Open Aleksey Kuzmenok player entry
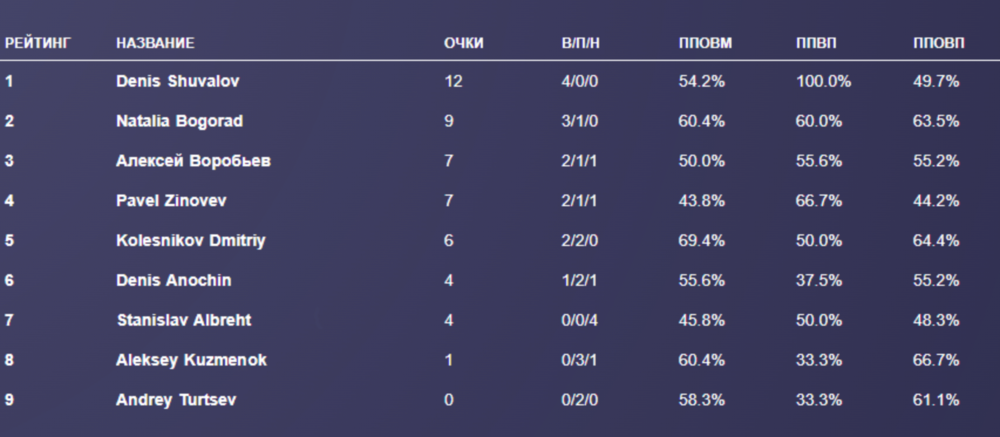This screenshot has height=437, width=1000. tap(191, 360)
